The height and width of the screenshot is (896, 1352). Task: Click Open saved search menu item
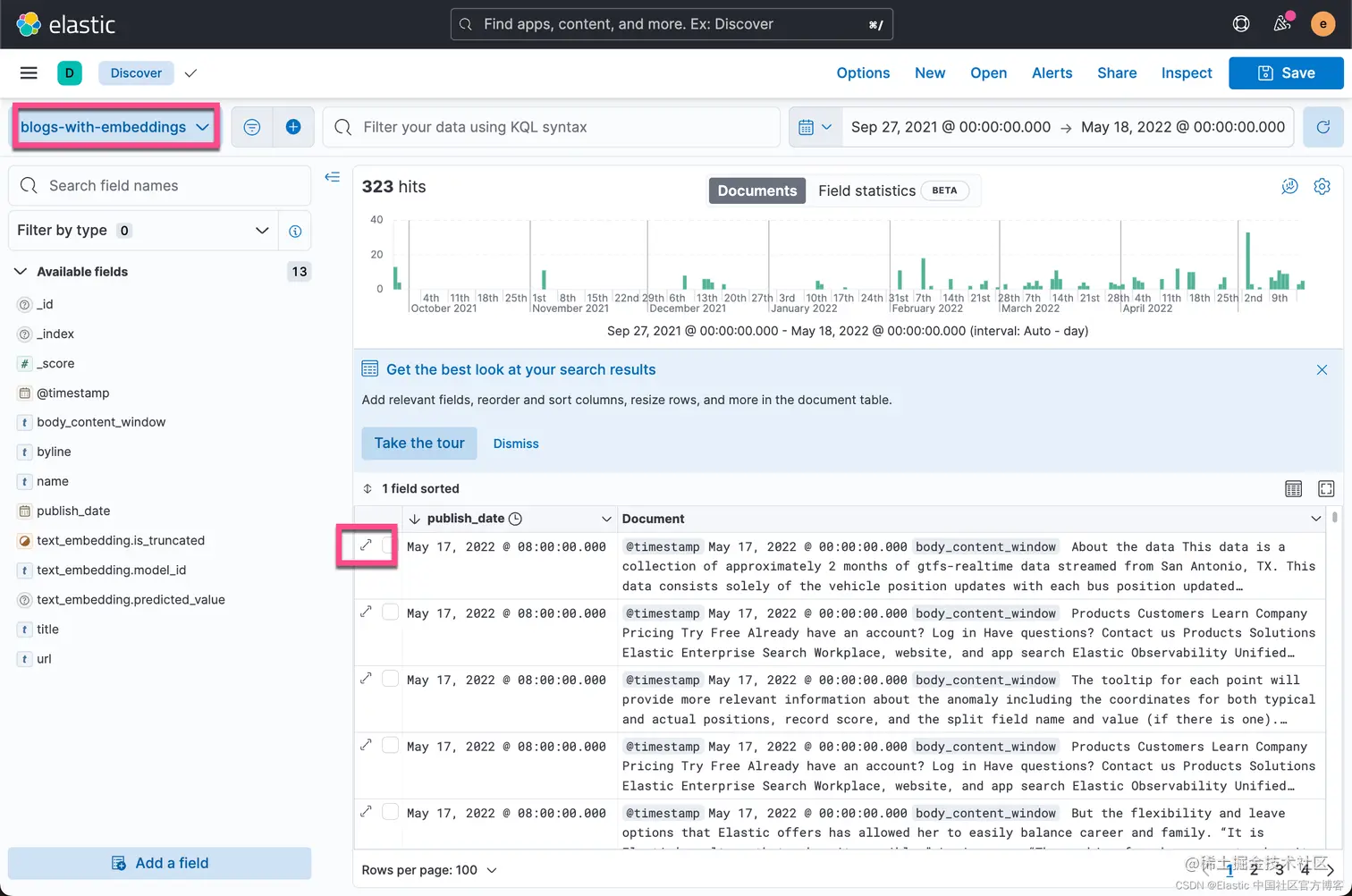point(988,73)
